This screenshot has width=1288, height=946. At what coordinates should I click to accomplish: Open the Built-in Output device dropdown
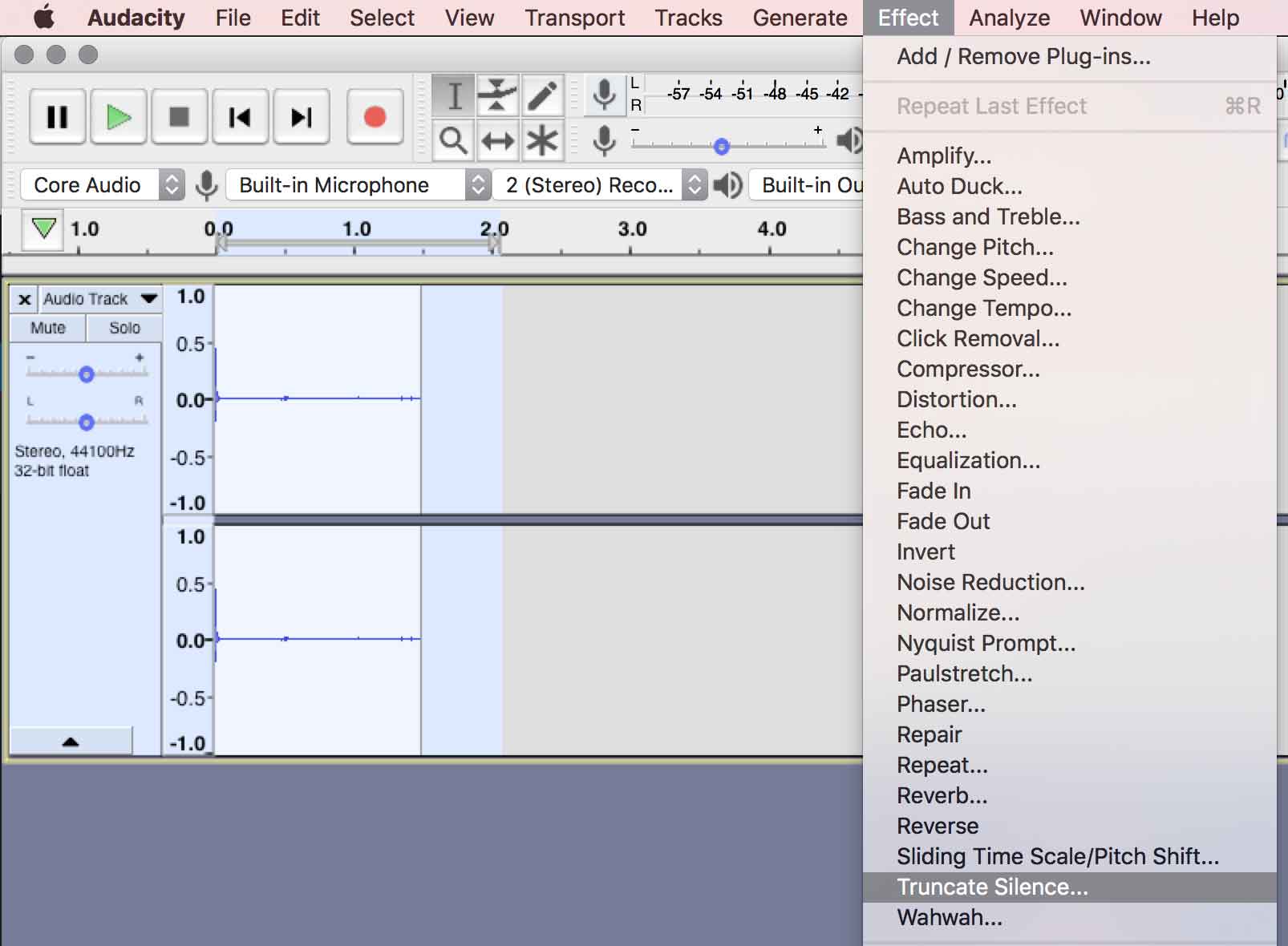[x=806, y=185]
